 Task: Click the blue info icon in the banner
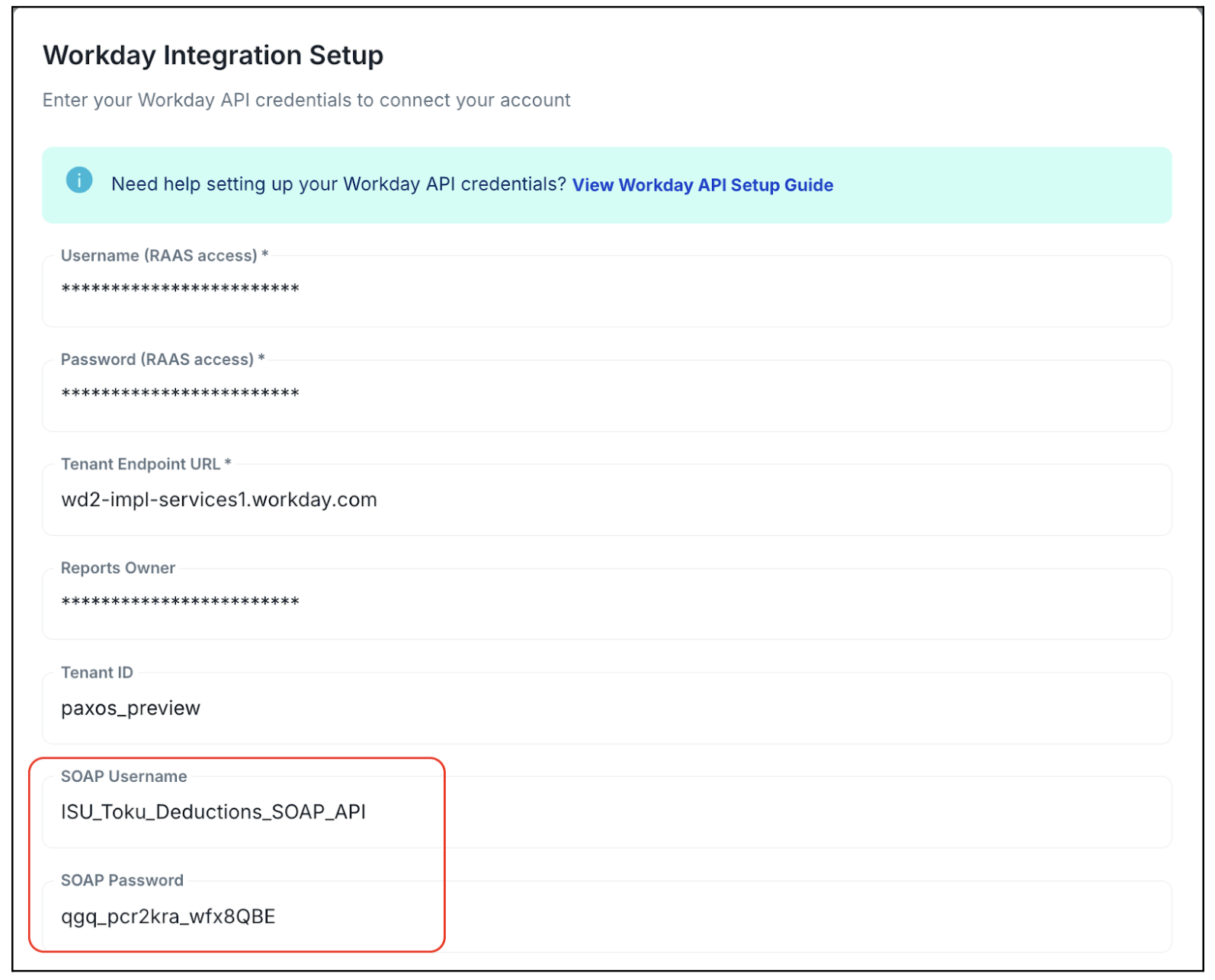pyautogui.click(x=79, y=181)
